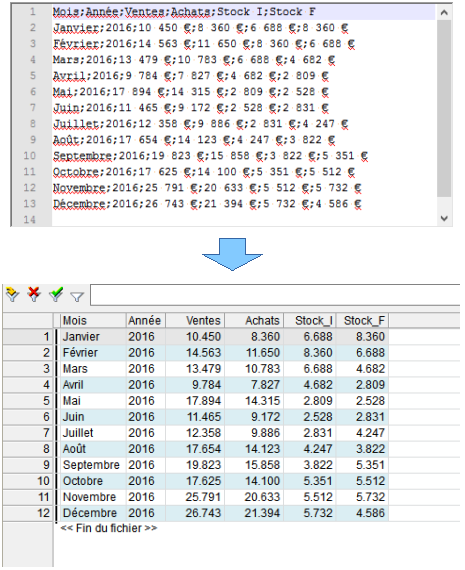Click the apply filter green check icon

pos(56,294)
